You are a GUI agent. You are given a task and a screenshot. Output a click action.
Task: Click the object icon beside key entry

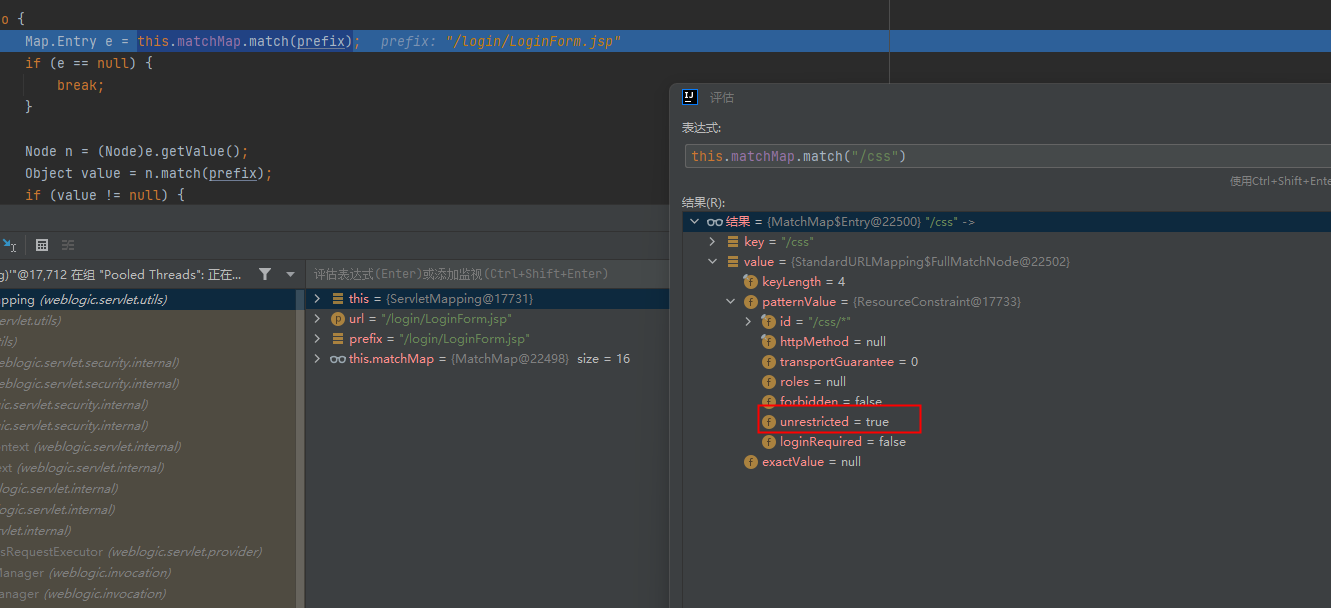tap(733, 242)
